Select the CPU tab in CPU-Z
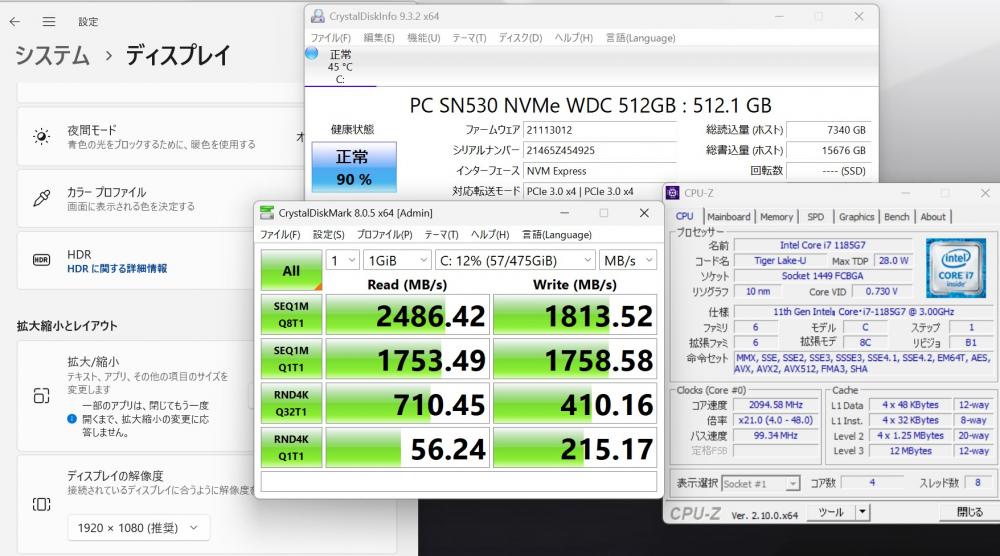Image resolution: width=1000 pixels, height=556 pixels. (x=684, y=217)
